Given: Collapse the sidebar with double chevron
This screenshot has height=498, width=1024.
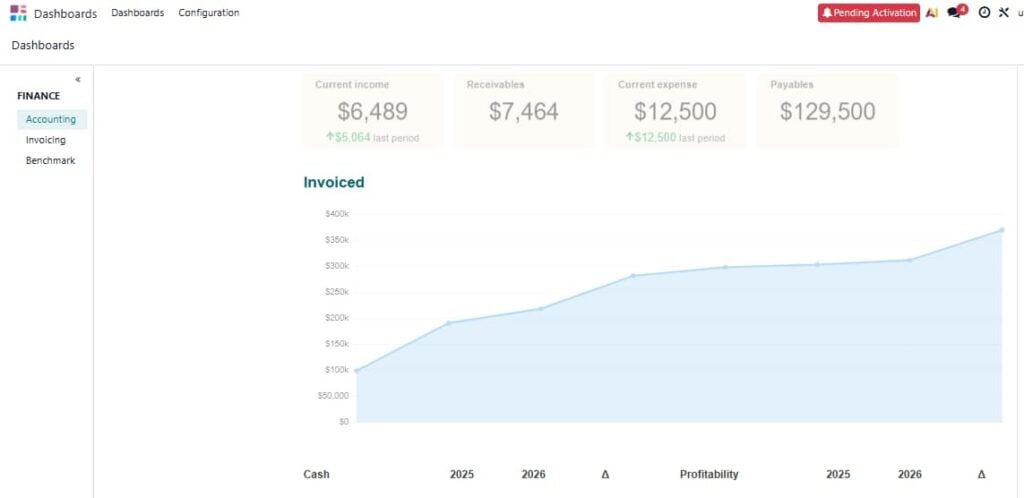Looking at the screenshot, I should pyautogui.click(x=78, y=79).
